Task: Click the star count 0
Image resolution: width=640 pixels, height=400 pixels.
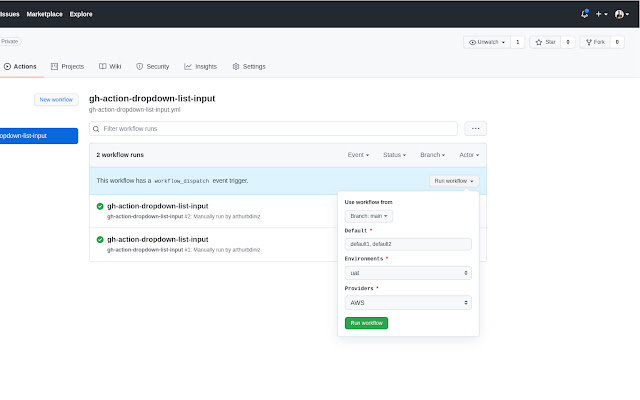Action: pos(568,42)
